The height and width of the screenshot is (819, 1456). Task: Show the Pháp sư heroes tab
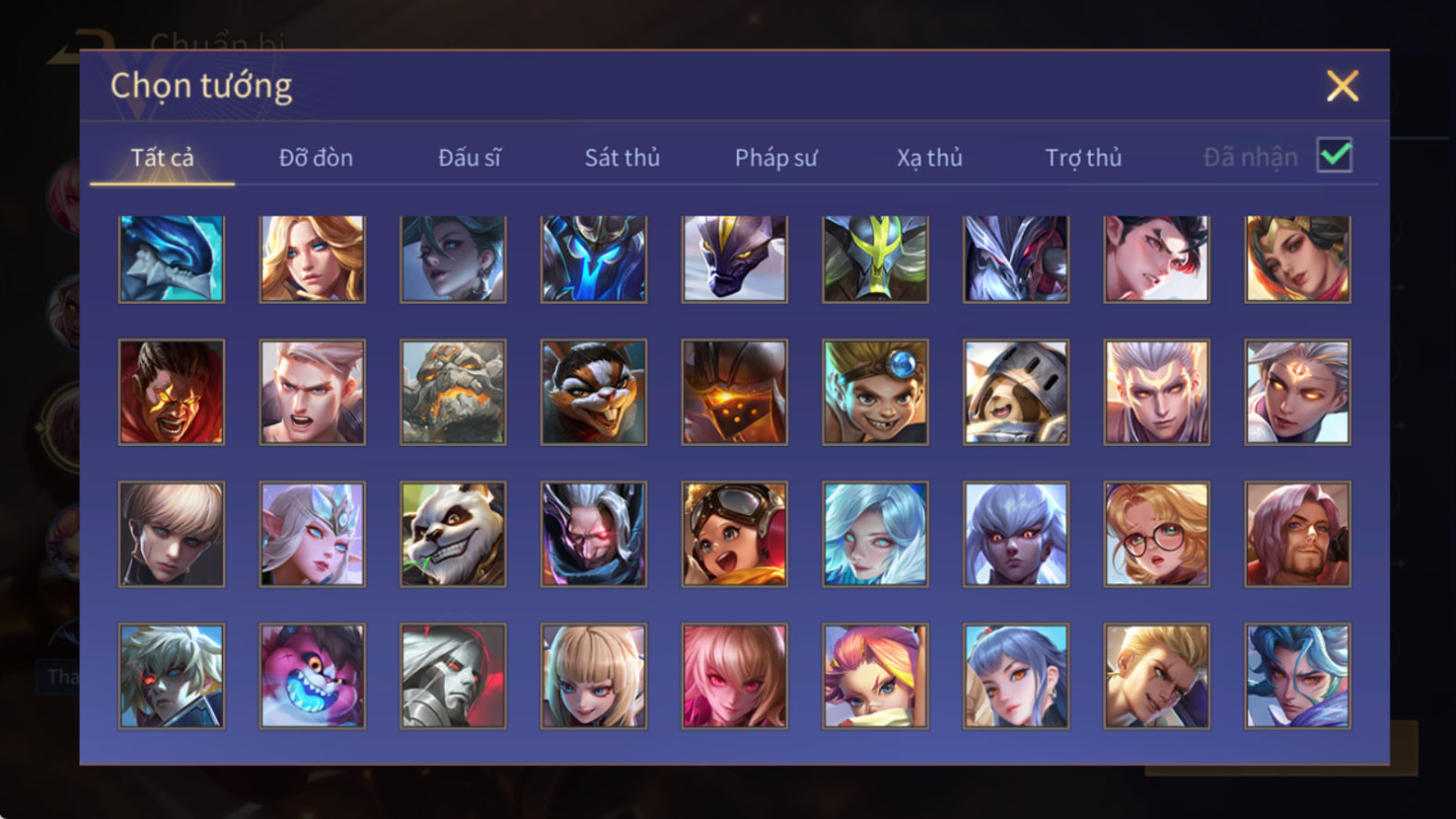776,158
